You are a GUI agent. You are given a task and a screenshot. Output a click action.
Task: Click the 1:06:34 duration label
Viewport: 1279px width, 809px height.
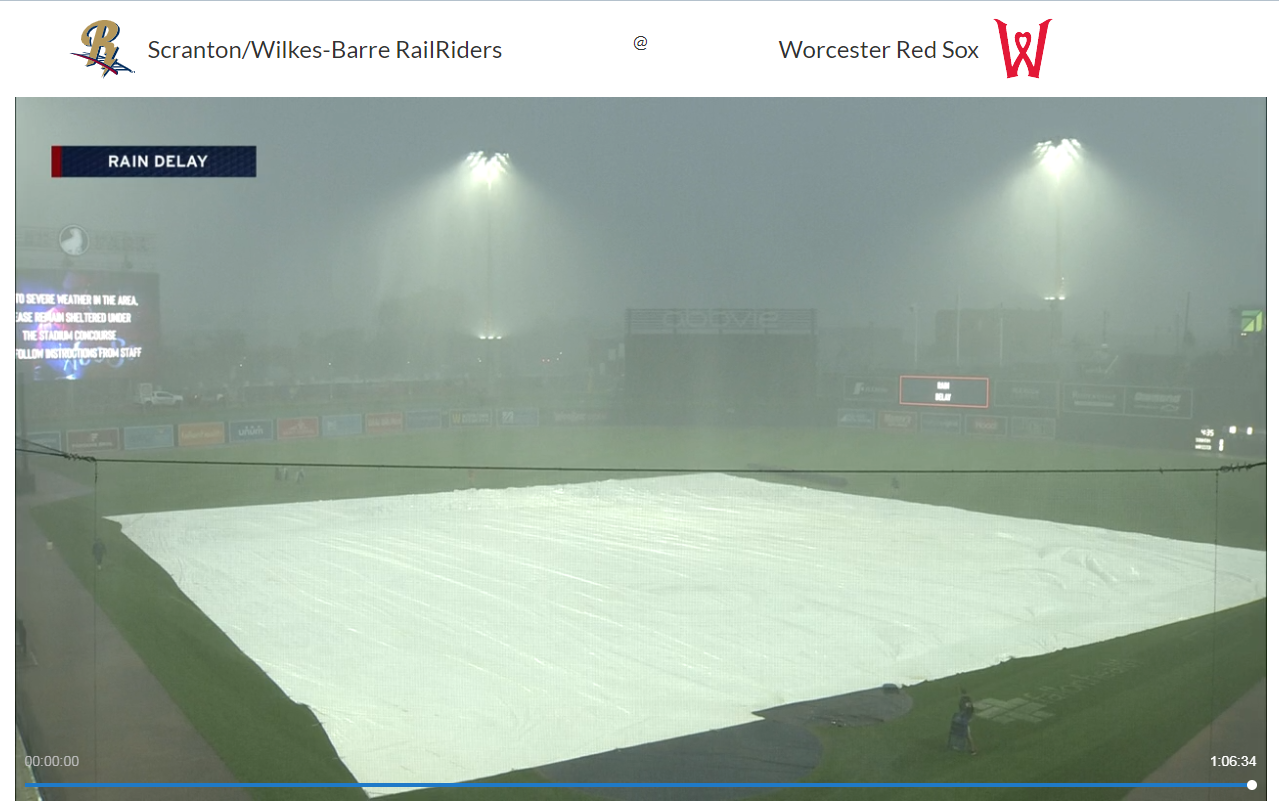(1233, 761)
